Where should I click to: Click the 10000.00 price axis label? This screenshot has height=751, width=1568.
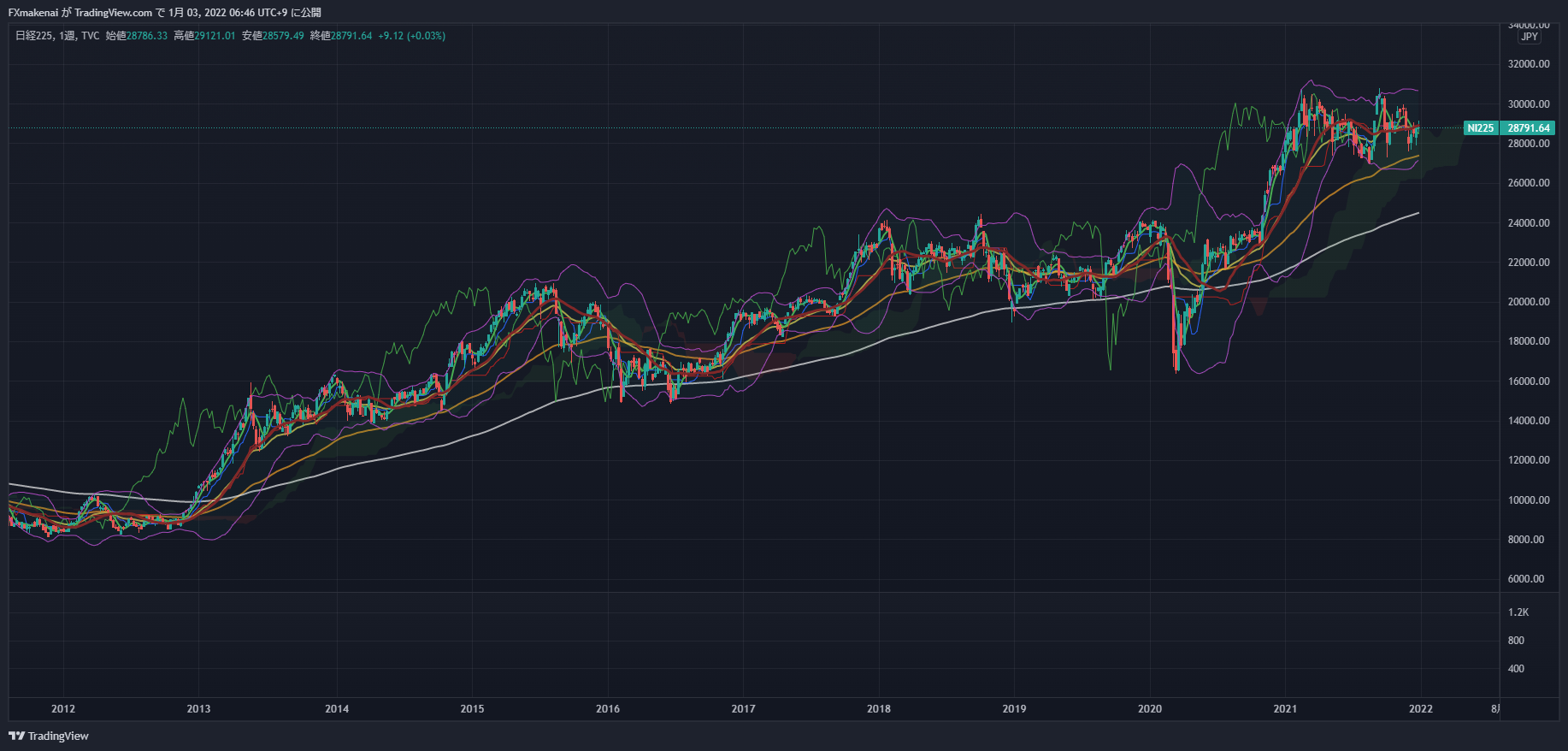pos(1529,500)
